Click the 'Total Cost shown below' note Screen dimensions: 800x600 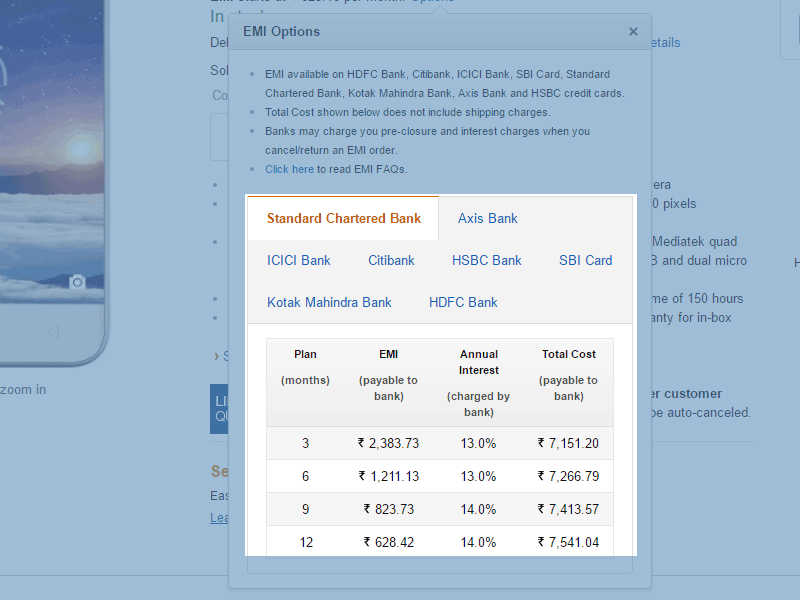tap(407, 112)
